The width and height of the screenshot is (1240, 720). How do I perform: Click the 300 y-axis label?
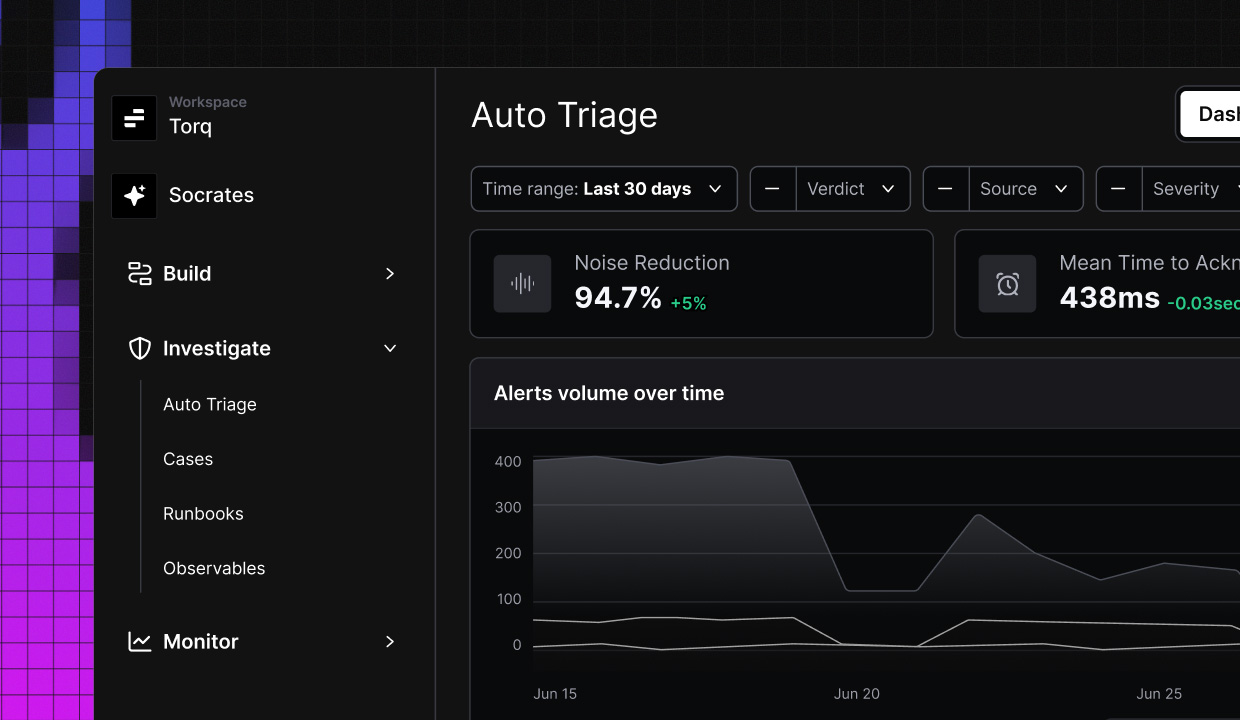tap(508, 508)
